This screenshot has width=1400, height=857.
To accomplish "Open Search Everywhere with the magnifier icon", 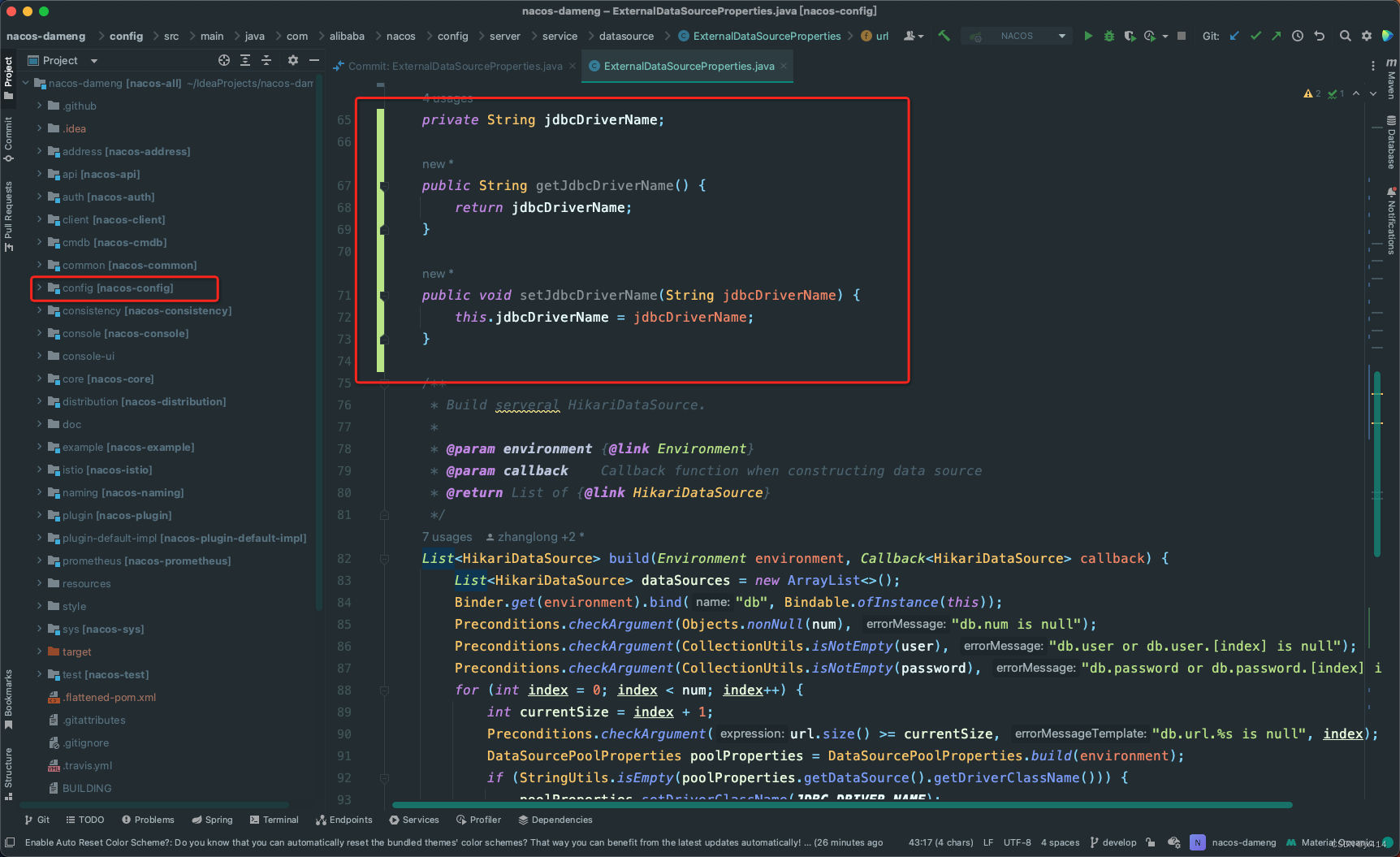I will (1346, 36).
